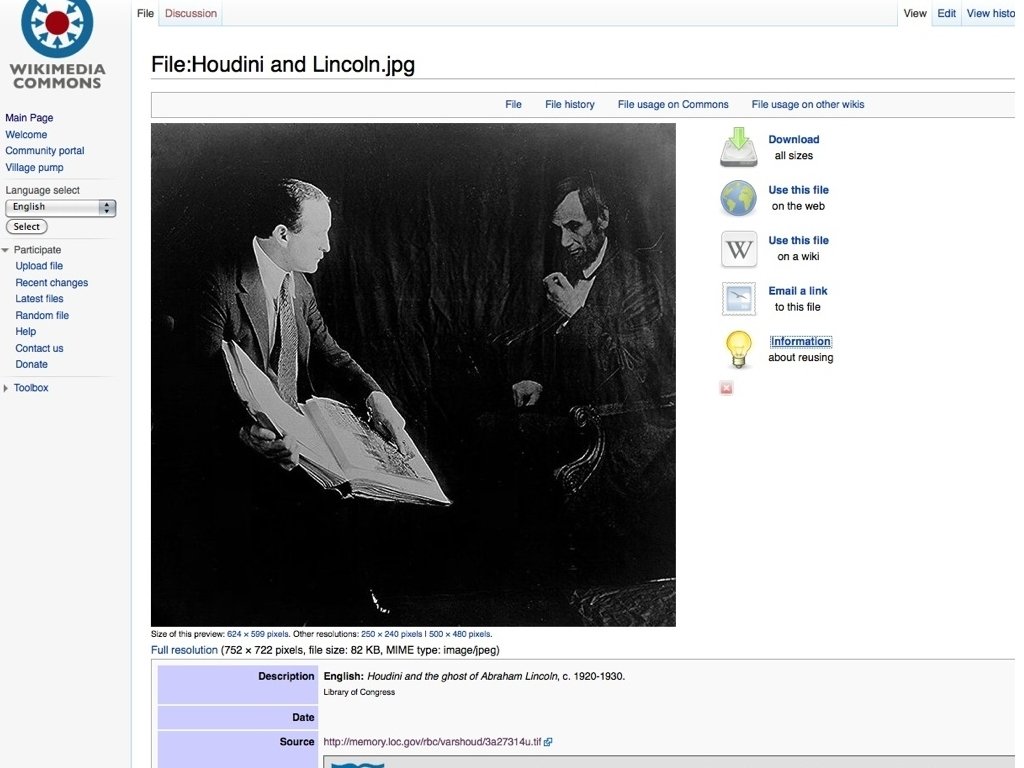
Task: Open the Full resolution link
Action: (184, 650)
